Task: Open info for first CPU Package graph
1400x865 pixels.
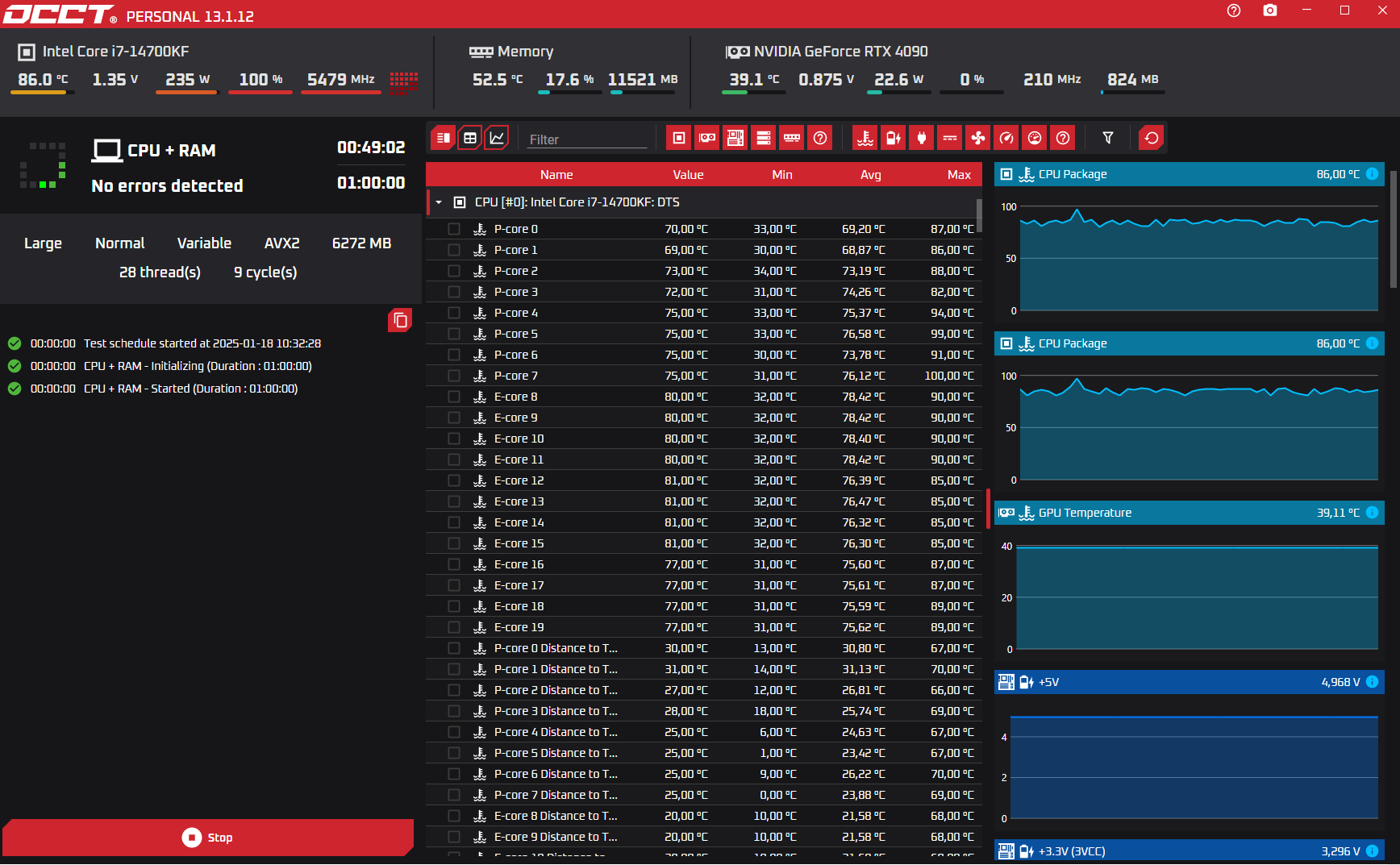Action: [x=1372, y=174]
